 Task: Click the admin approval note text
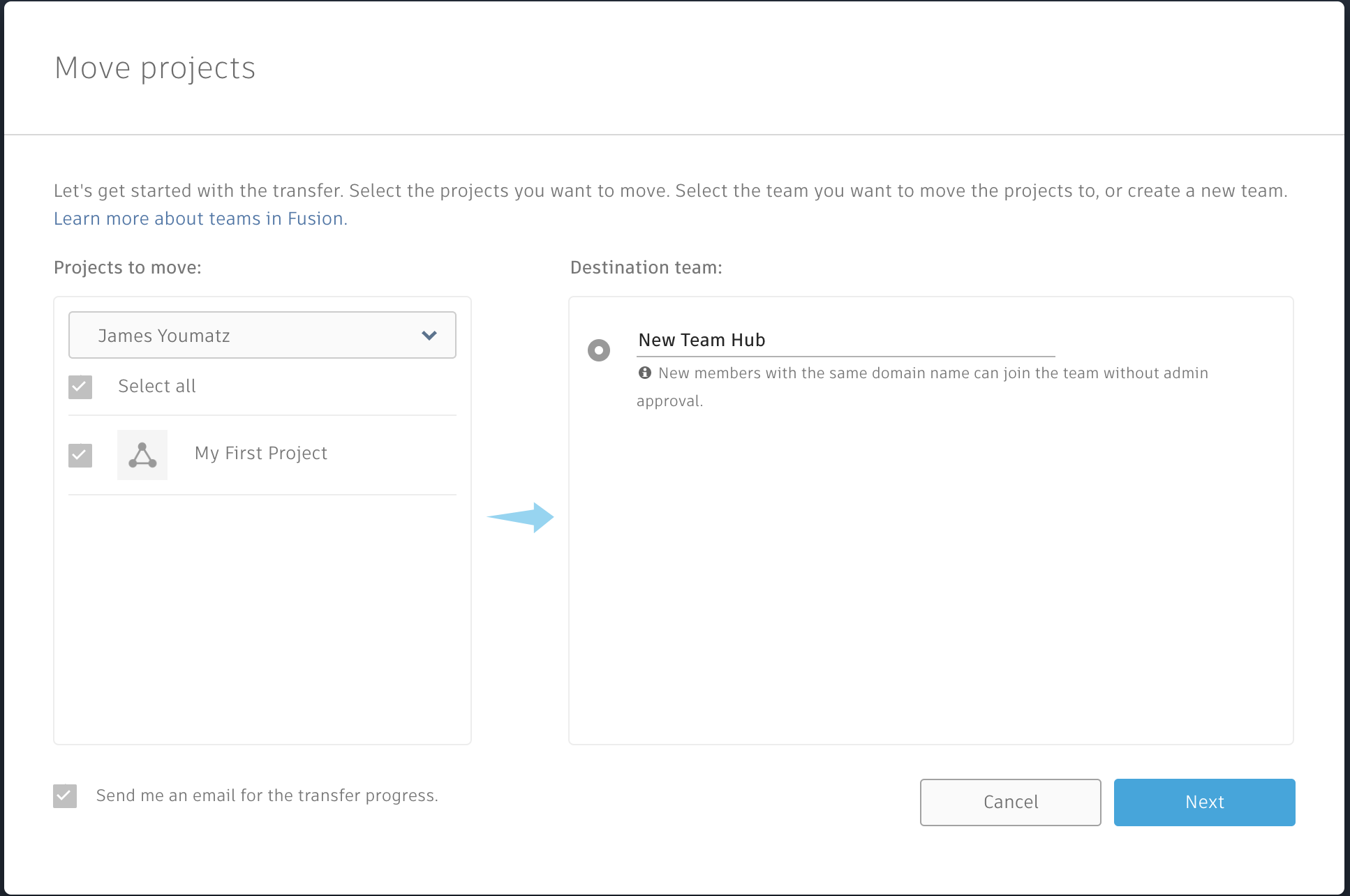pos(933,373)
